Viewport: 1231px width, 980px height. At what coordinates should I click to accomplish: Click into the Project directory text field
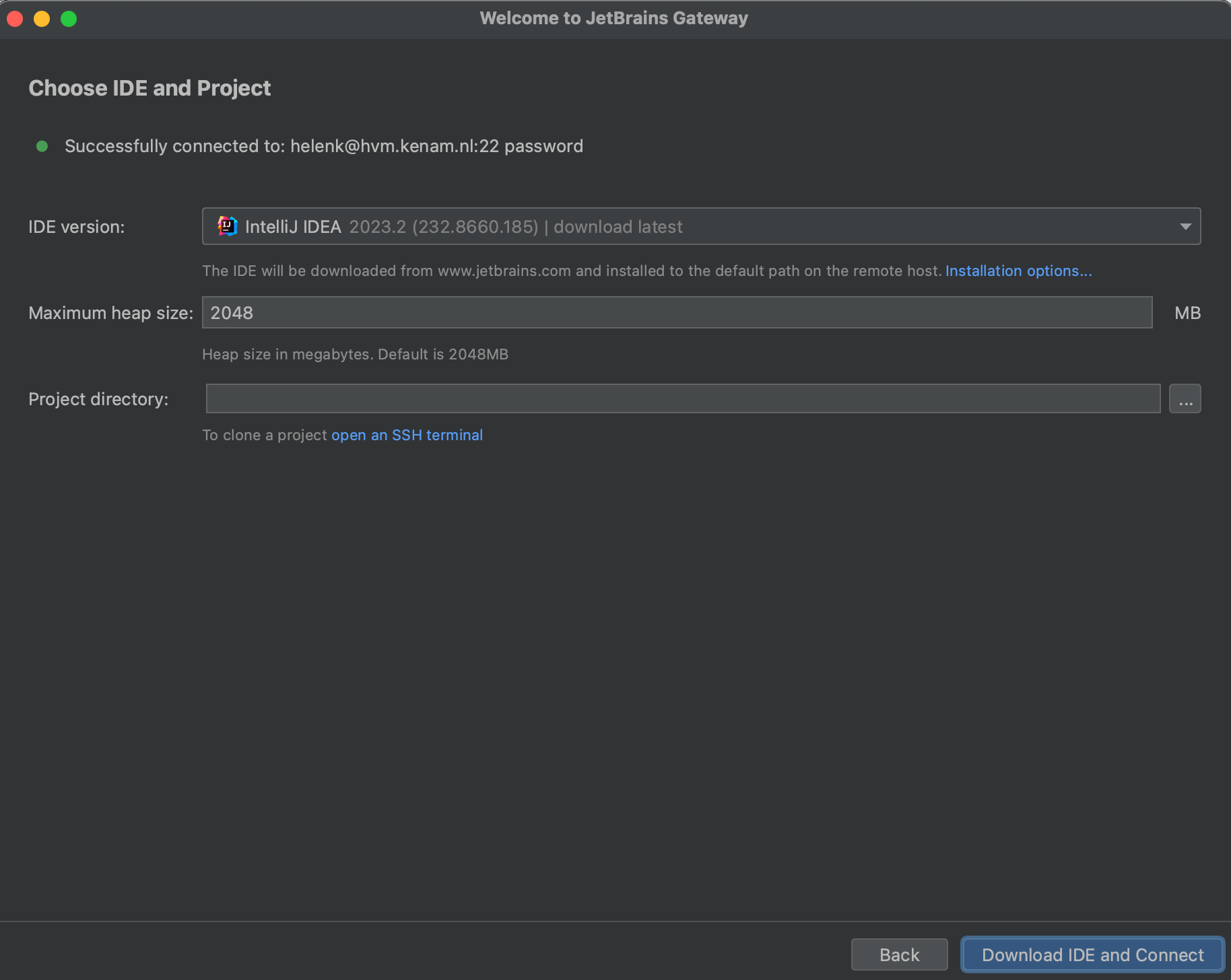[x=683, y=399]
